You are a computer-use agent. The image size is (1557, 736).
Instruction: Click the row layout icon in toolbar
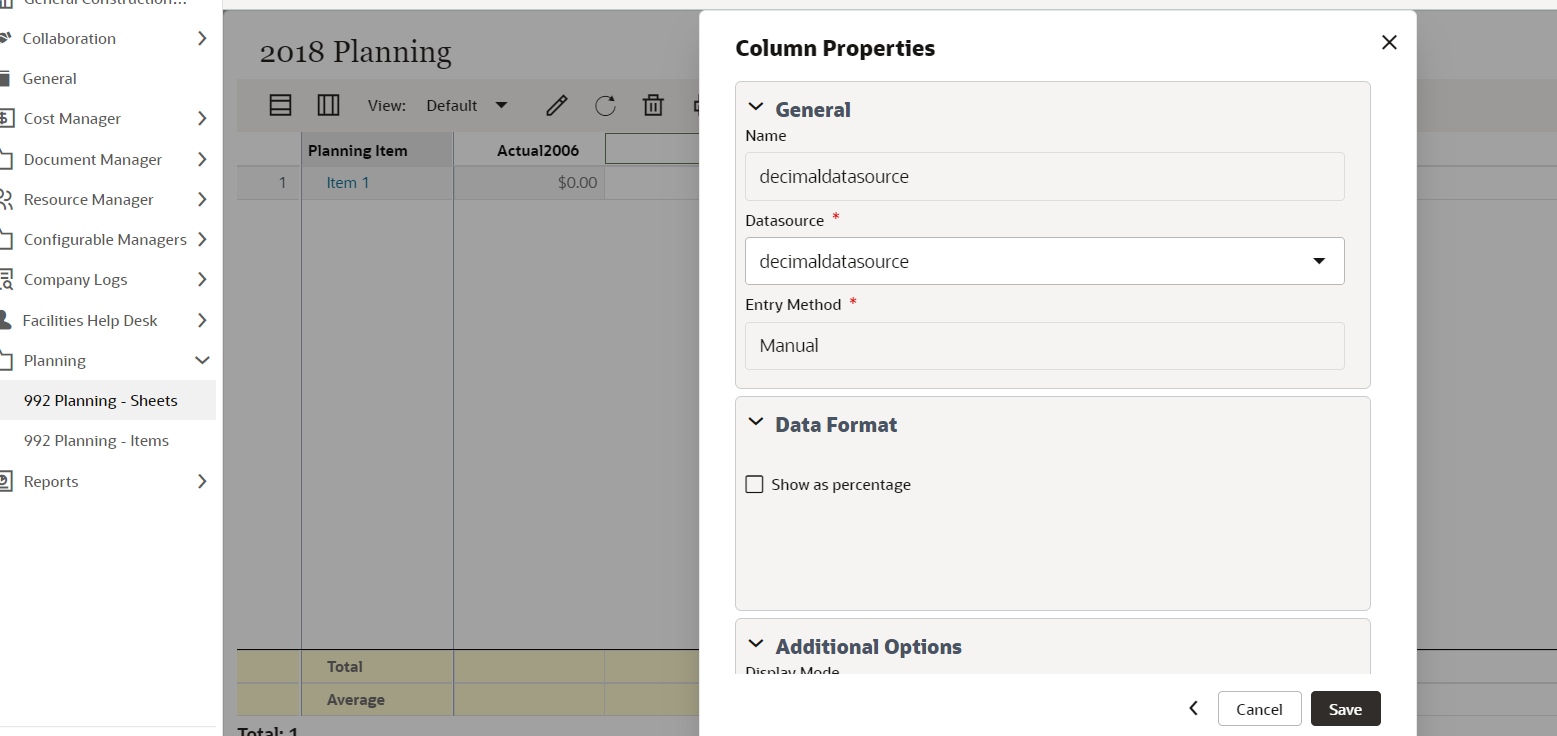[x=281, y=105]
